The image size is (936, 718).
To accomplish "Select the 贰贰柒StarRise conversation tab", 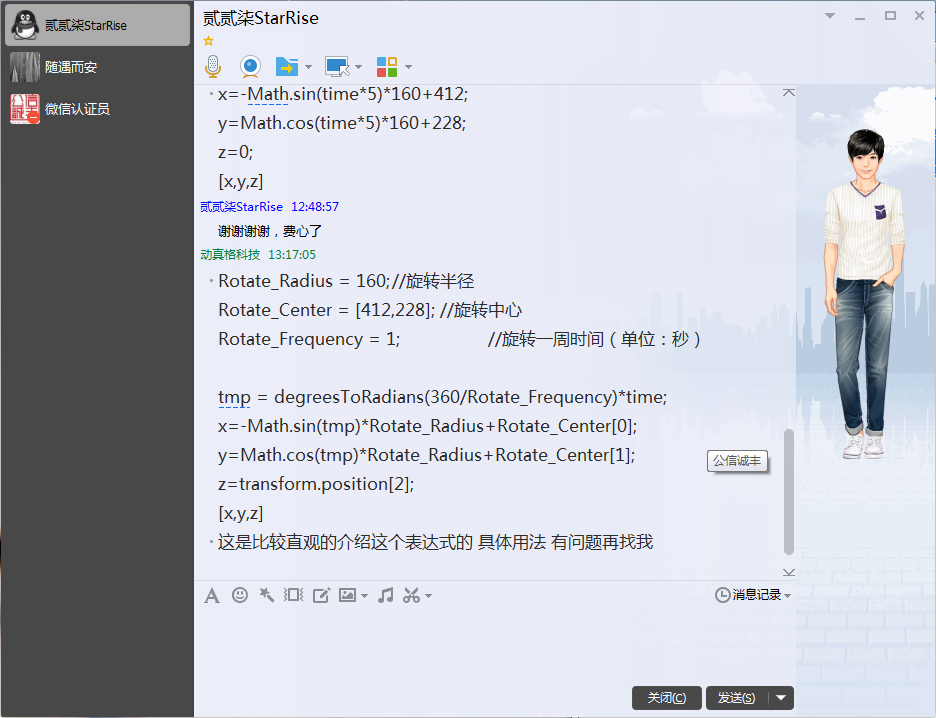I will [97, 25].
